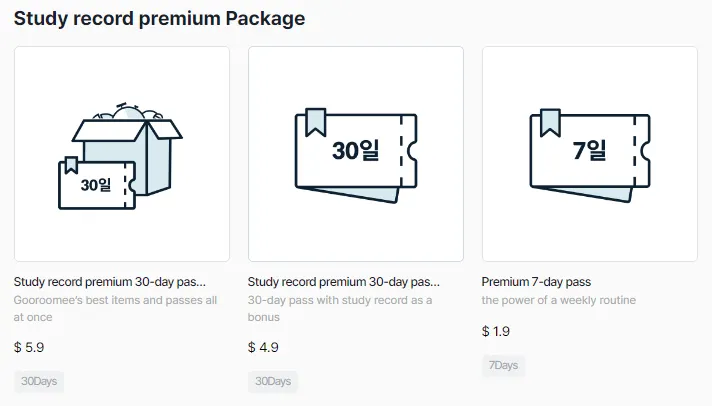
Task: Click the 30Days tag under the $4.9 pass
Action: 273,381
